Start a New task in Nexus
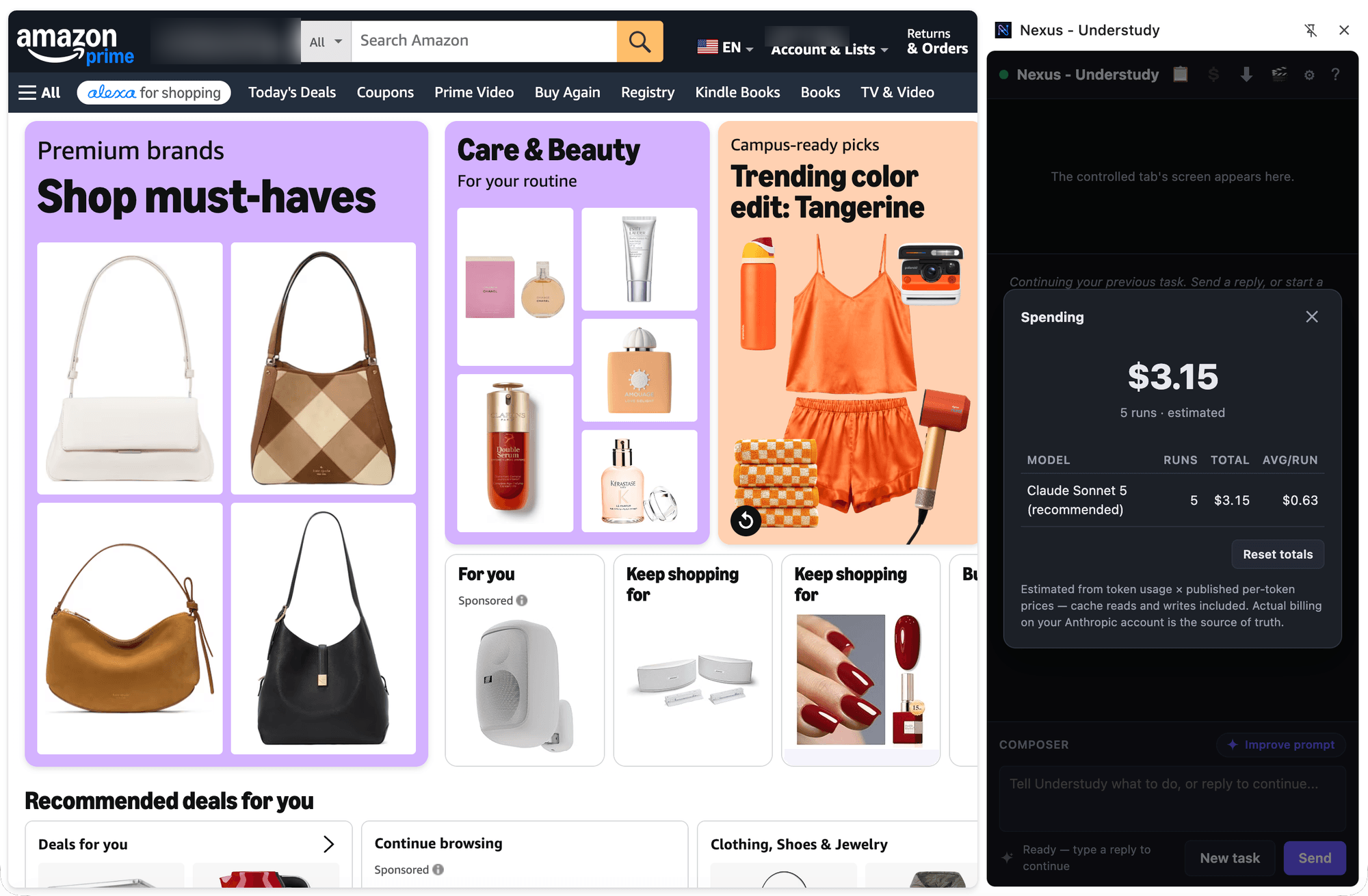Image resolution: width=1368 pixels, height=896 pixels. click(x=1230, y=858)
